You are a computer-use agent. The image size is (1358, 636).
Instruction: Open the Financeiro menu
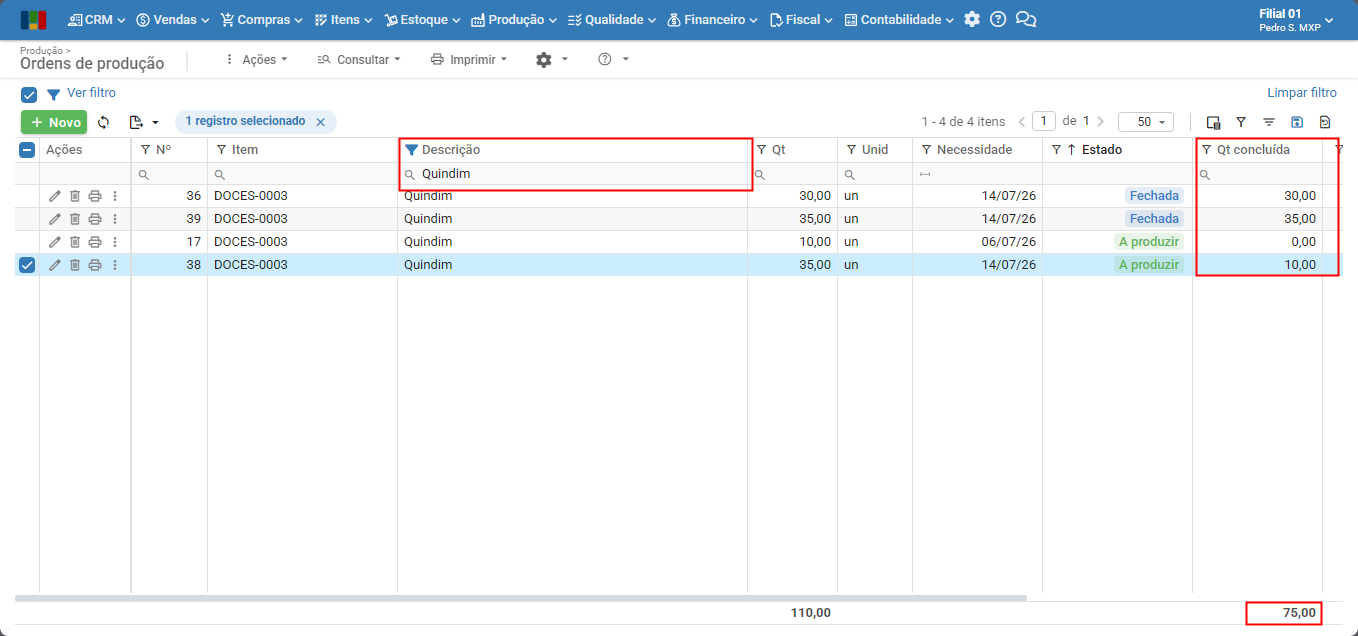tap(712, 20)
